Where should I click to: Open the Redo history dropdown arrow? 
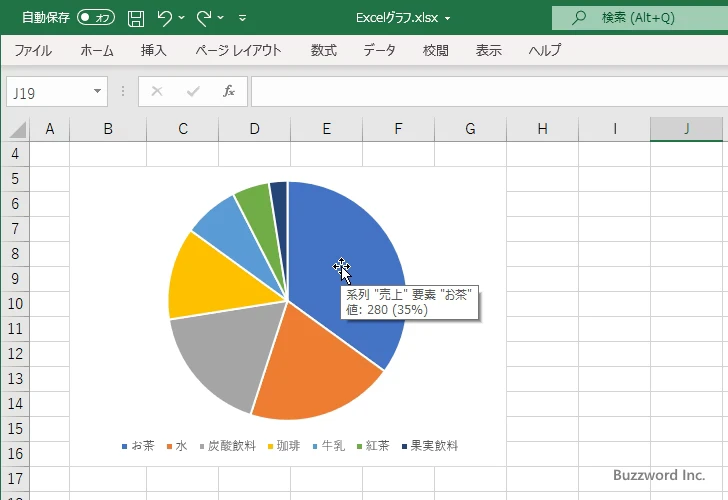tap(221, 18)
